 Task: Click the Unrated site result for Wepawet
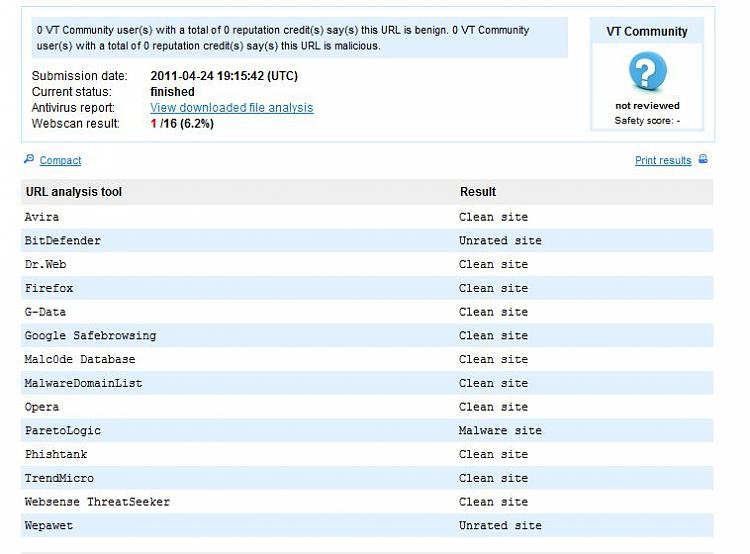500,526
